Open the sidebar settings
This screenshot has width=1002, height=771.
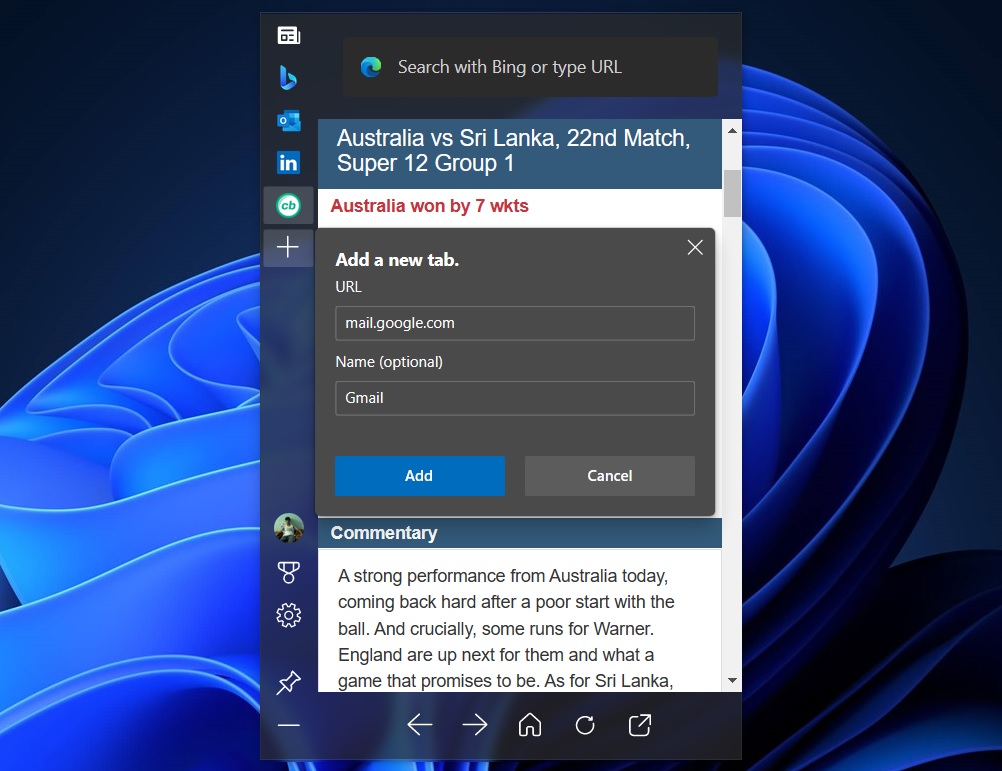288,615
